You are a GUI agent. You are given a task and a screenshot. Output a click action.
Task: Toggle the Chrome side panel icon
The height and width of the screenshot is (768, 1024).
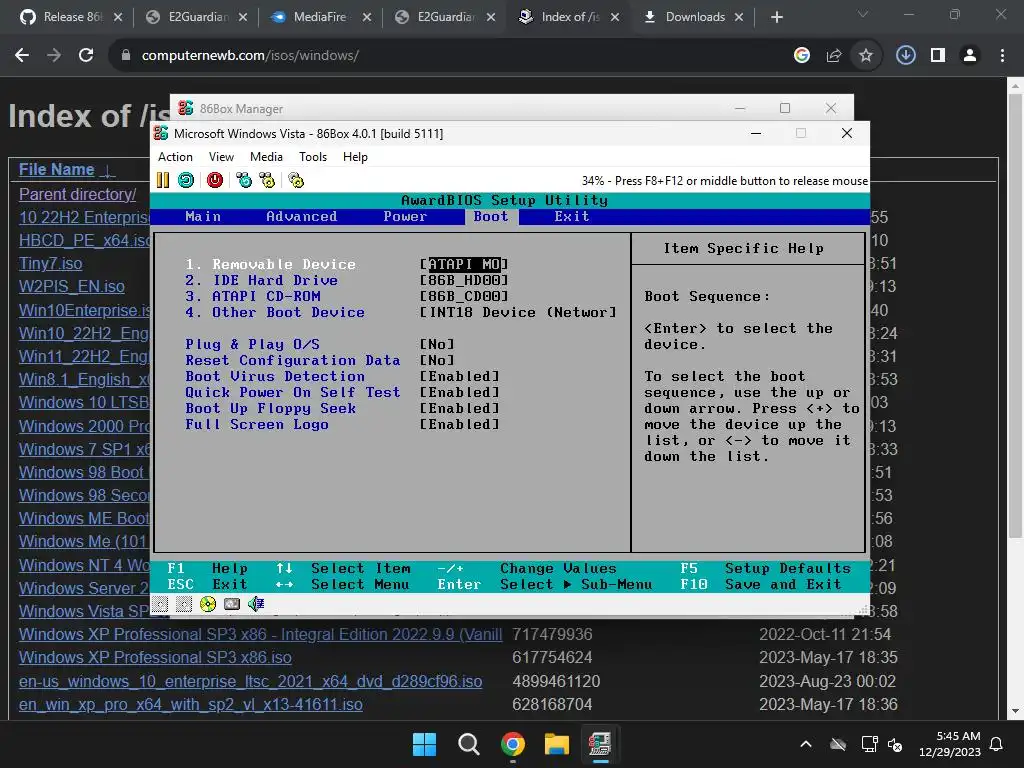coord(938,56)
